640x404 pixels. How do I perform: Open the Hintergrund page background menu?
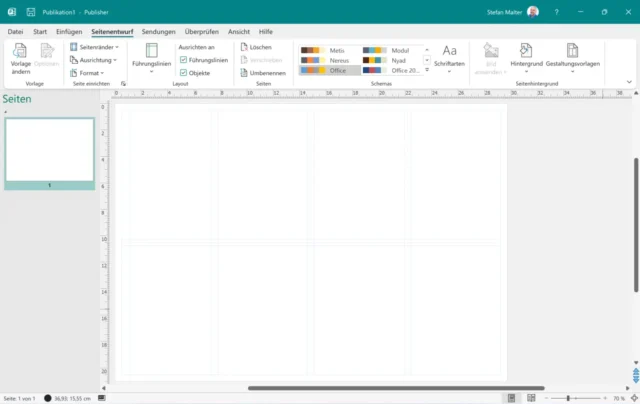(x=526, y=56)
